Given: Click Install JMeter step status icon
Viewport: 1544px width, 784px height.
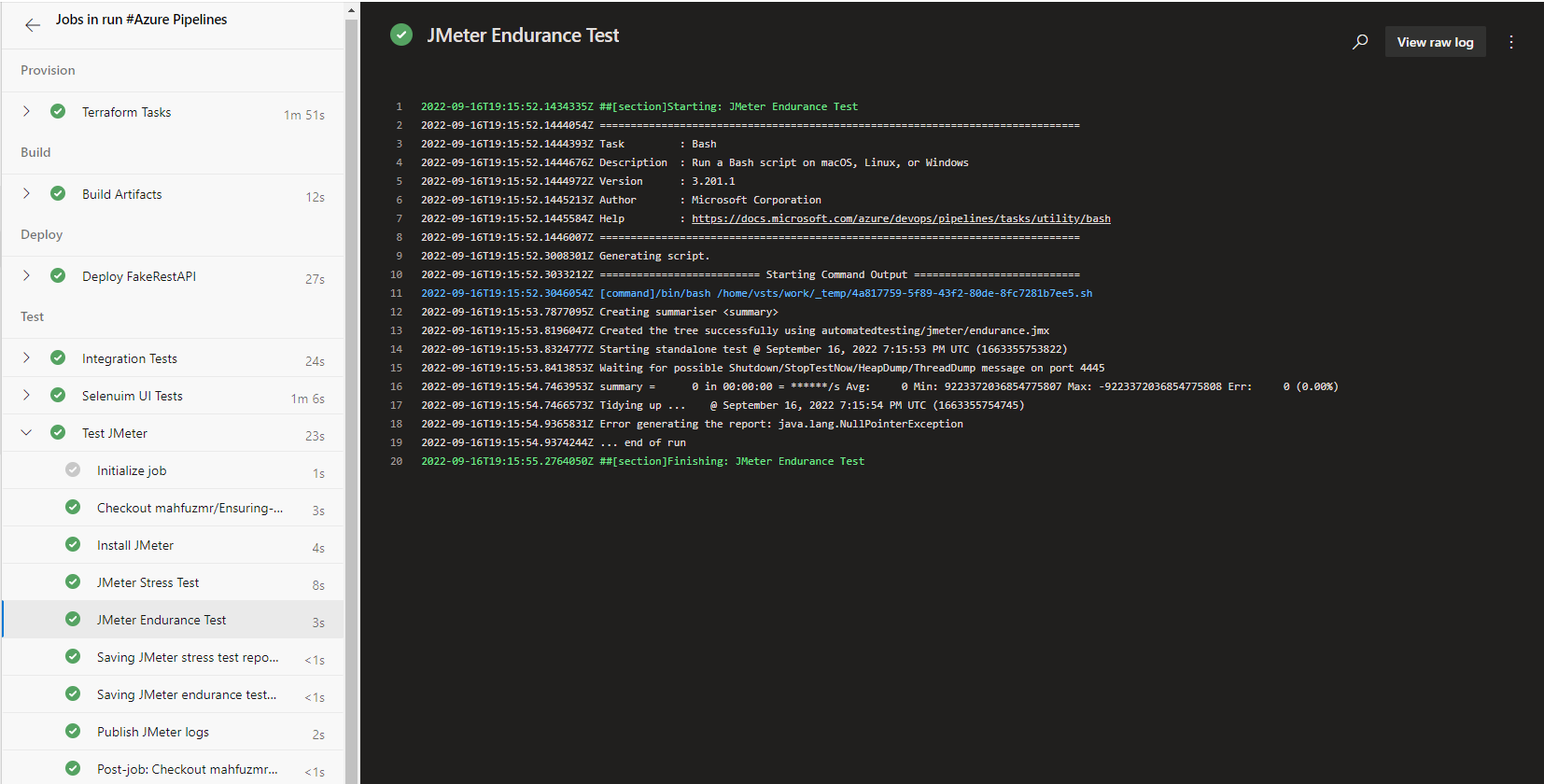Looking at the screenshot, I should pyautogui.click(x=73, y=544).
